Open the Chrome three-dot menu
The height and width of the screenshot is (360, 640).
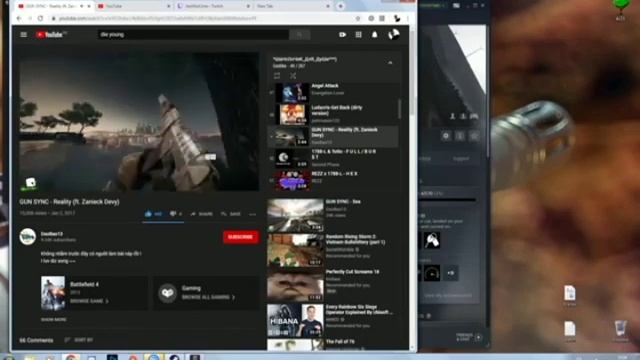point(408,18)
